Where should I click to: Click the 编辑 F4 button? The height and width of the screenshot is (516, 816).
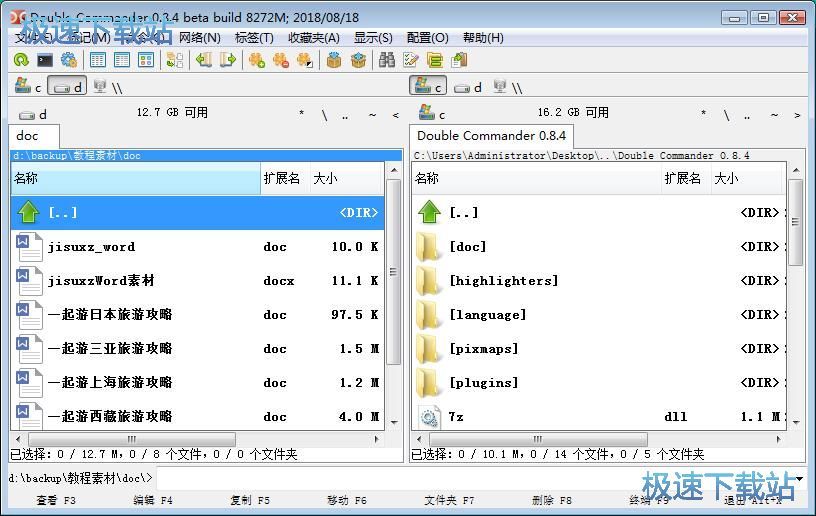coord(153,500)
